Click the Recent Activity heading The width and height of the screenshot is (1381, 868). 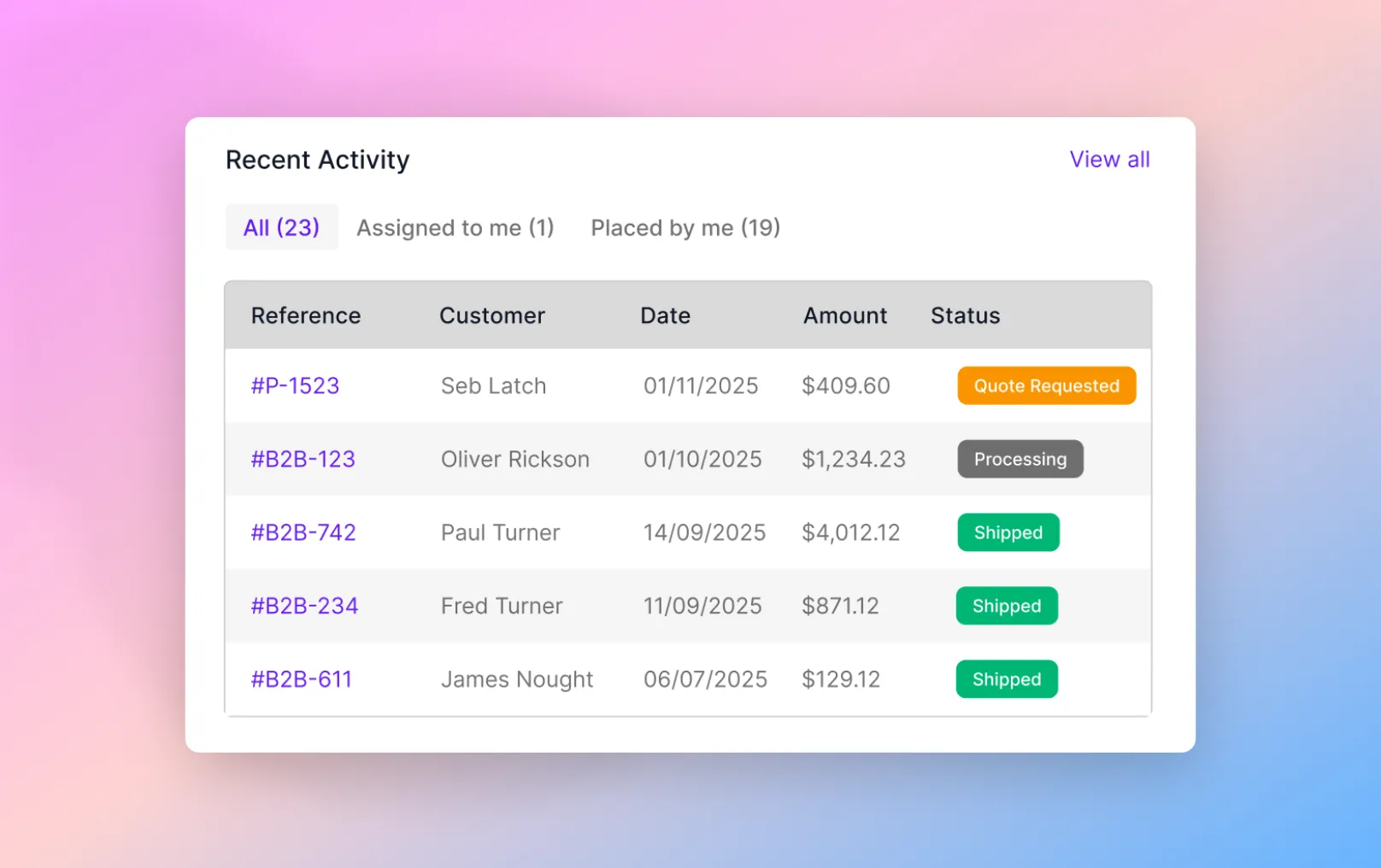click(x=318, y=160)
